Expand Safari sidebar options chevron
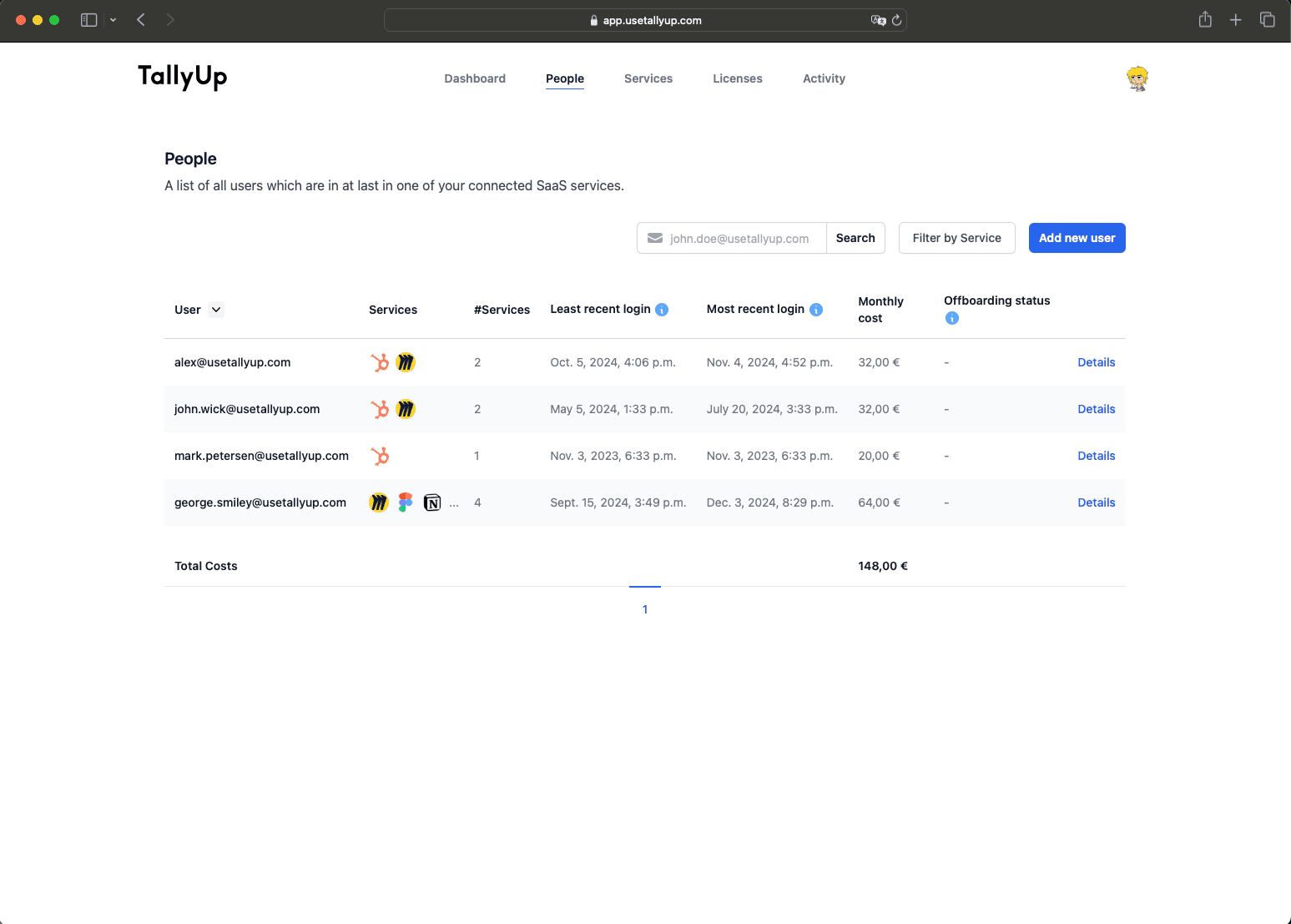This screenshot has height=924, width=1291. [113, 20]
